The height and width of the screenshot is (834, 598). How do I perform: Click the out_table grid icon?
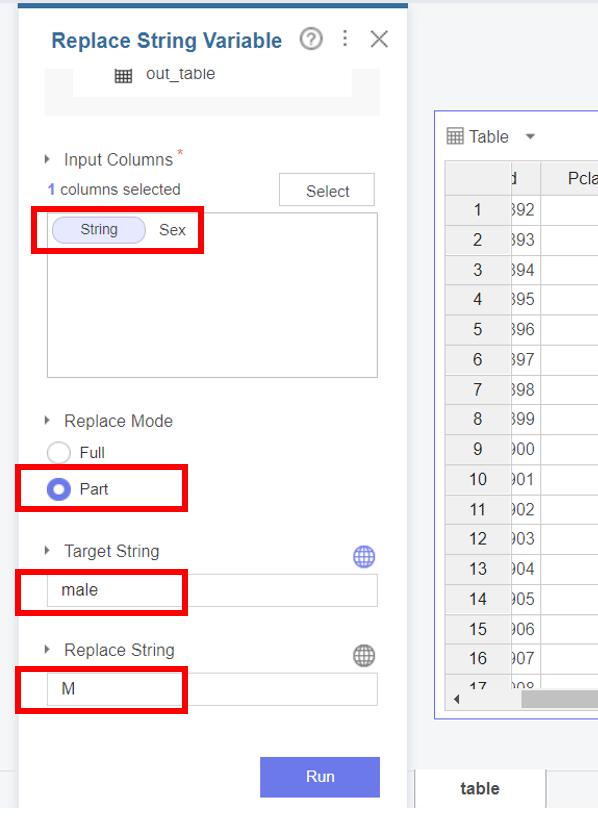[123, 76]
